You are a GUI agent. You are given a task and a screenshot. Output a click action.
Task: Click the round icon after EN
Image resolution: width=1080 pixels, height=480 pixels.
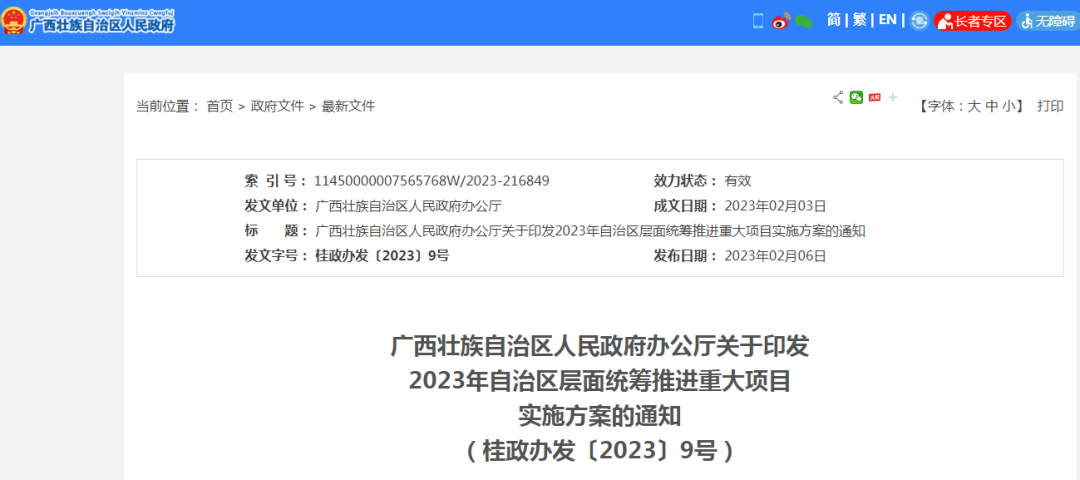point(919,21)
